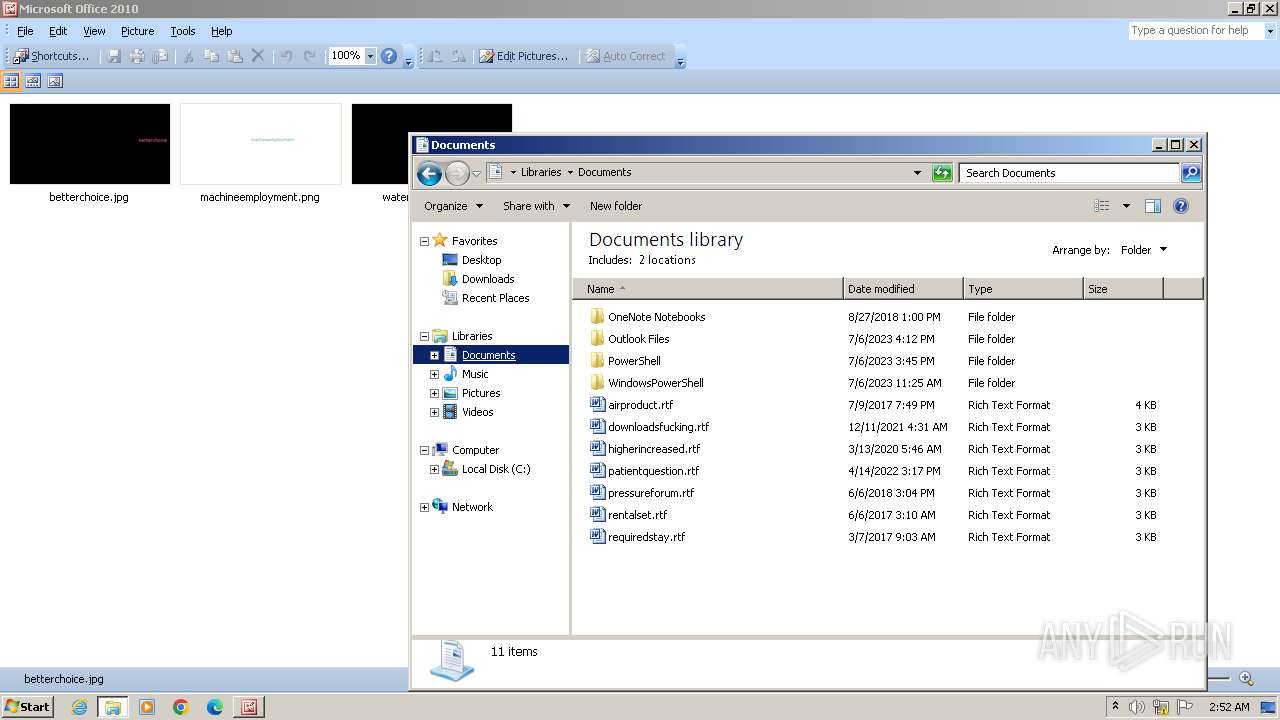The image size is (1280, 720).
Task: Open the Change your view dropdown arrow
Action: tap(1126, 206)
